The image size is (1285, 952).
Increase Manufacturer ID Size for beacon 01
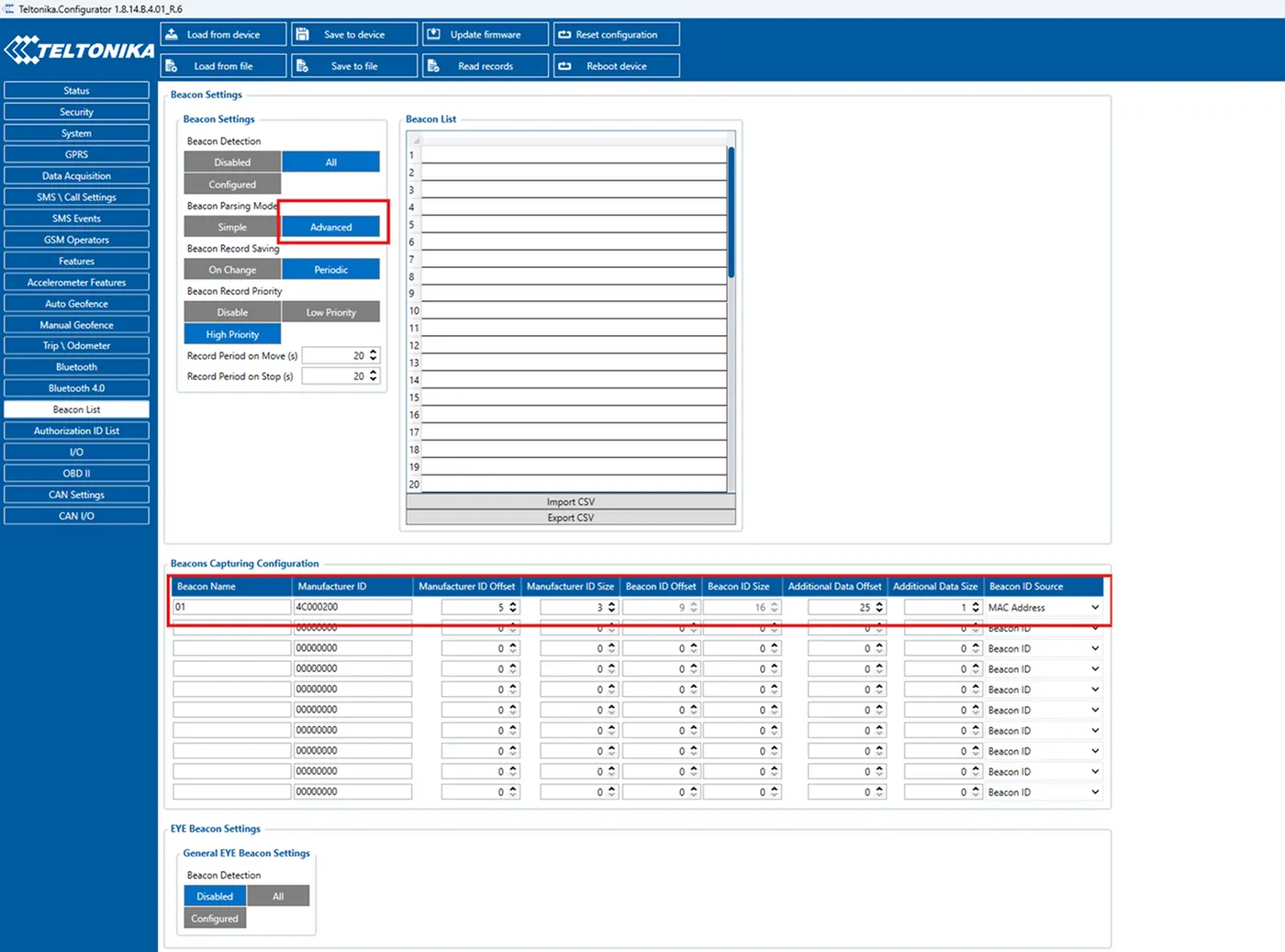point(611,604)
